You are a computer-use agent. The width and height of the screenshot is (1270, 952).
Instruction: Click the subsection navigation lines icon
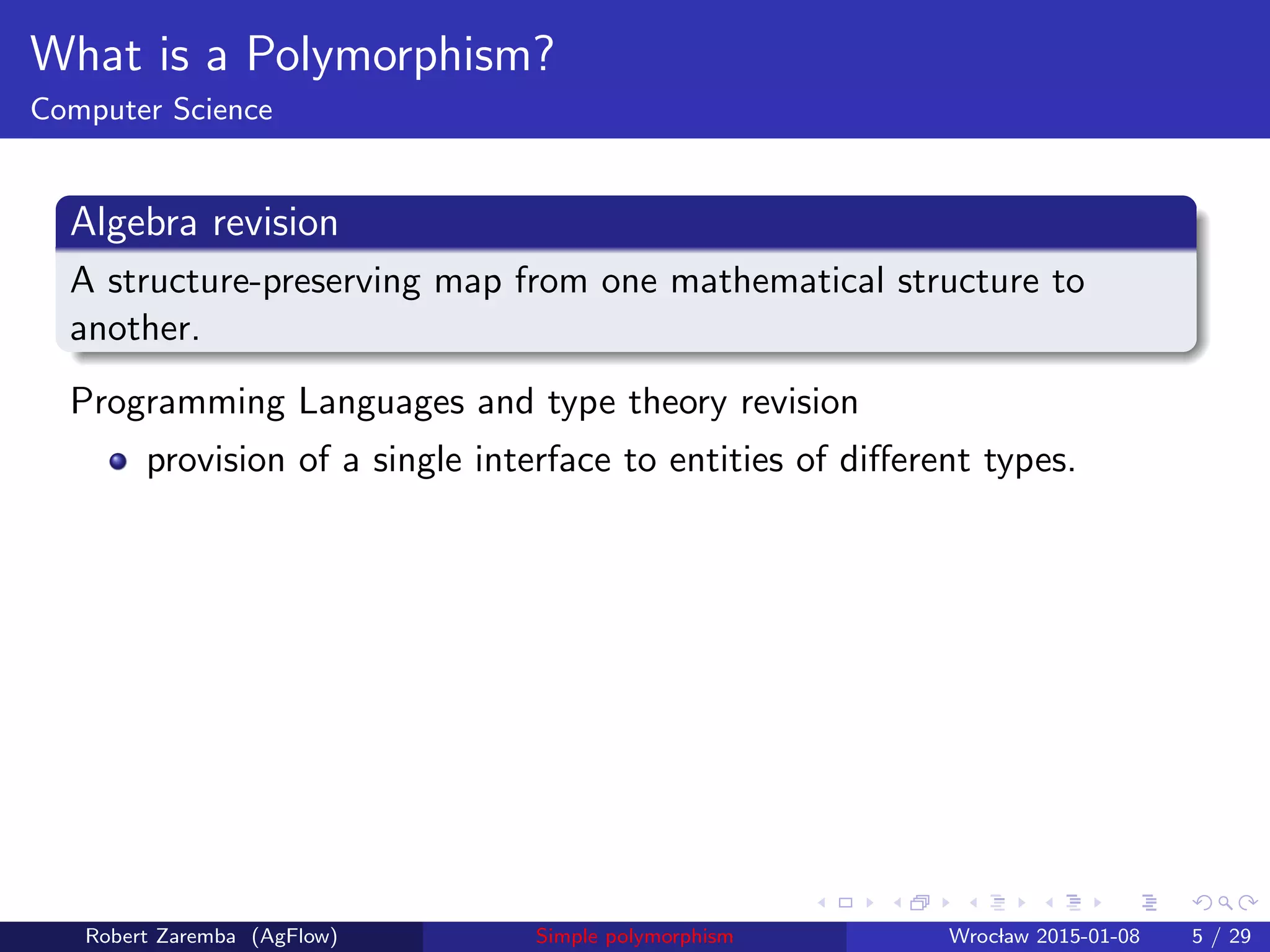[x=998, y=903]
